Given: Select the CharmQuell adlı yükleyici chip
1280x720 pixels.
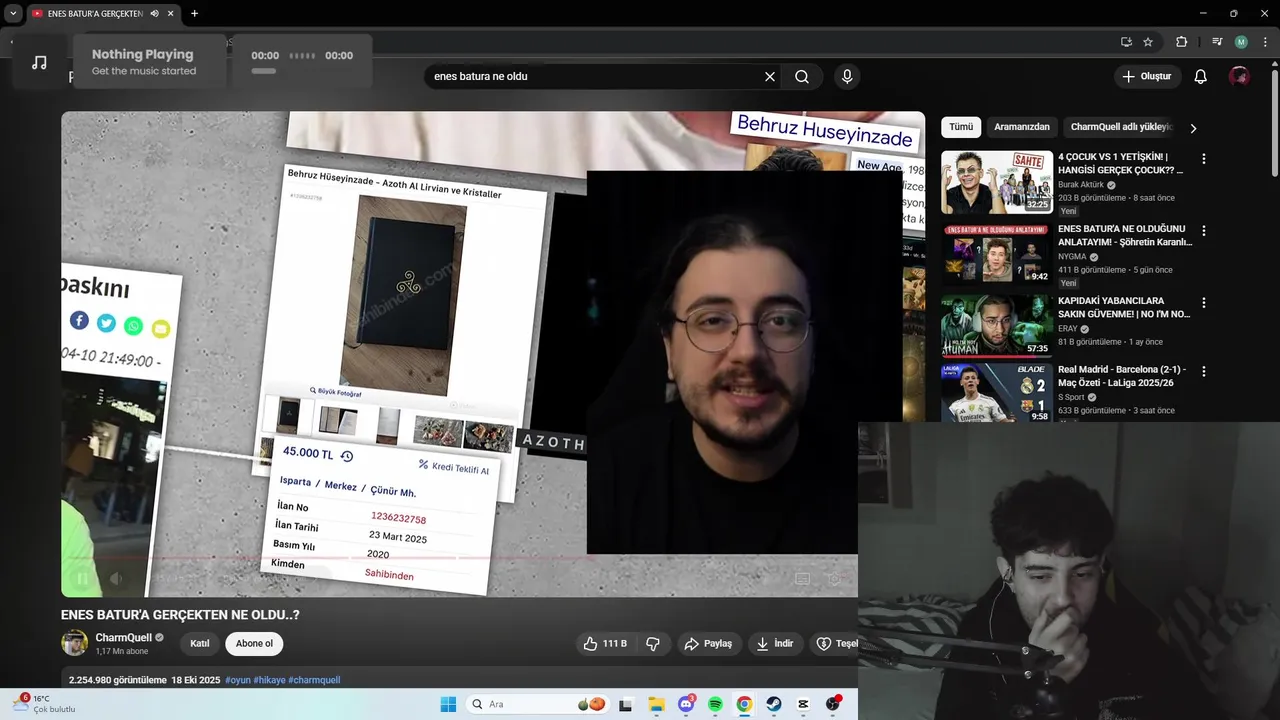Looking at the screenshot, I should pyautogui.click(x=1119, y=127).
